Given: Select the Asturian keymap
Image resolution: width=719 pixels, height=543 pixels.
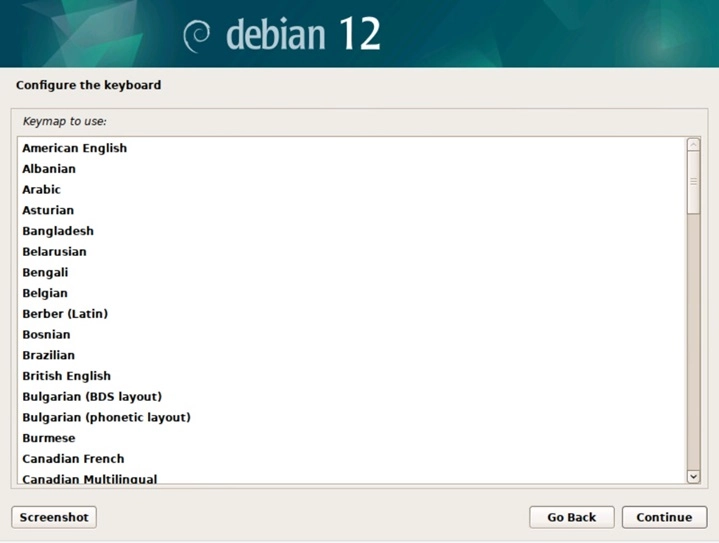Looking at the screenshot, I should point(352,210).
